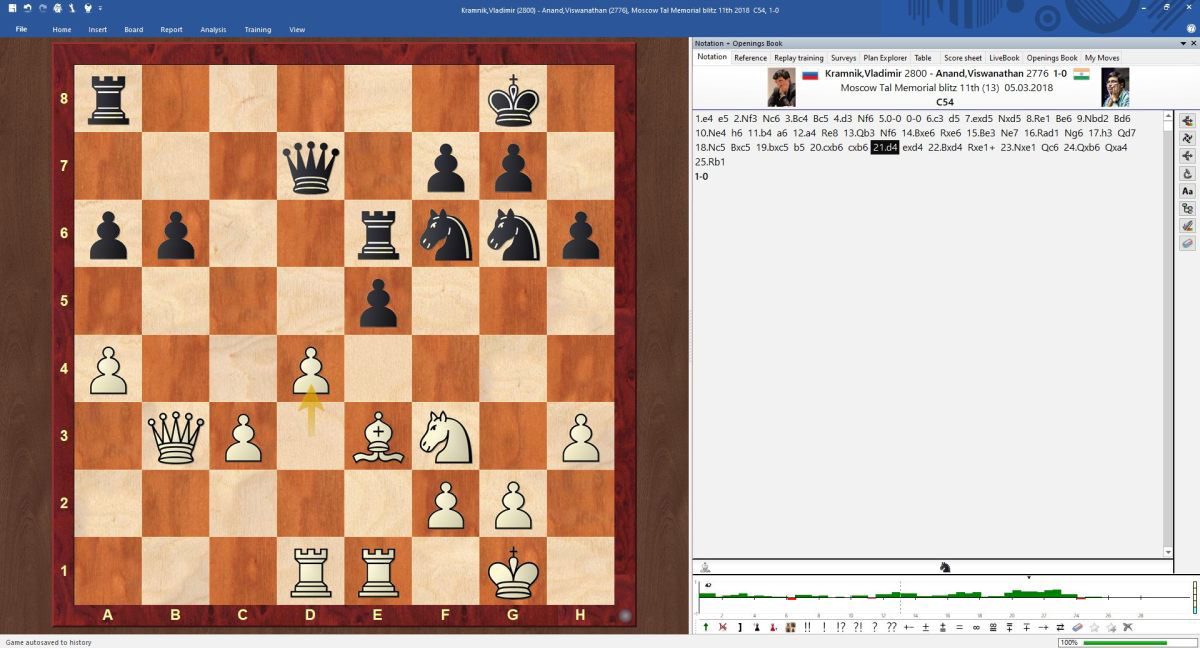Click notation scrollbar down arrow

(1167, 552)
